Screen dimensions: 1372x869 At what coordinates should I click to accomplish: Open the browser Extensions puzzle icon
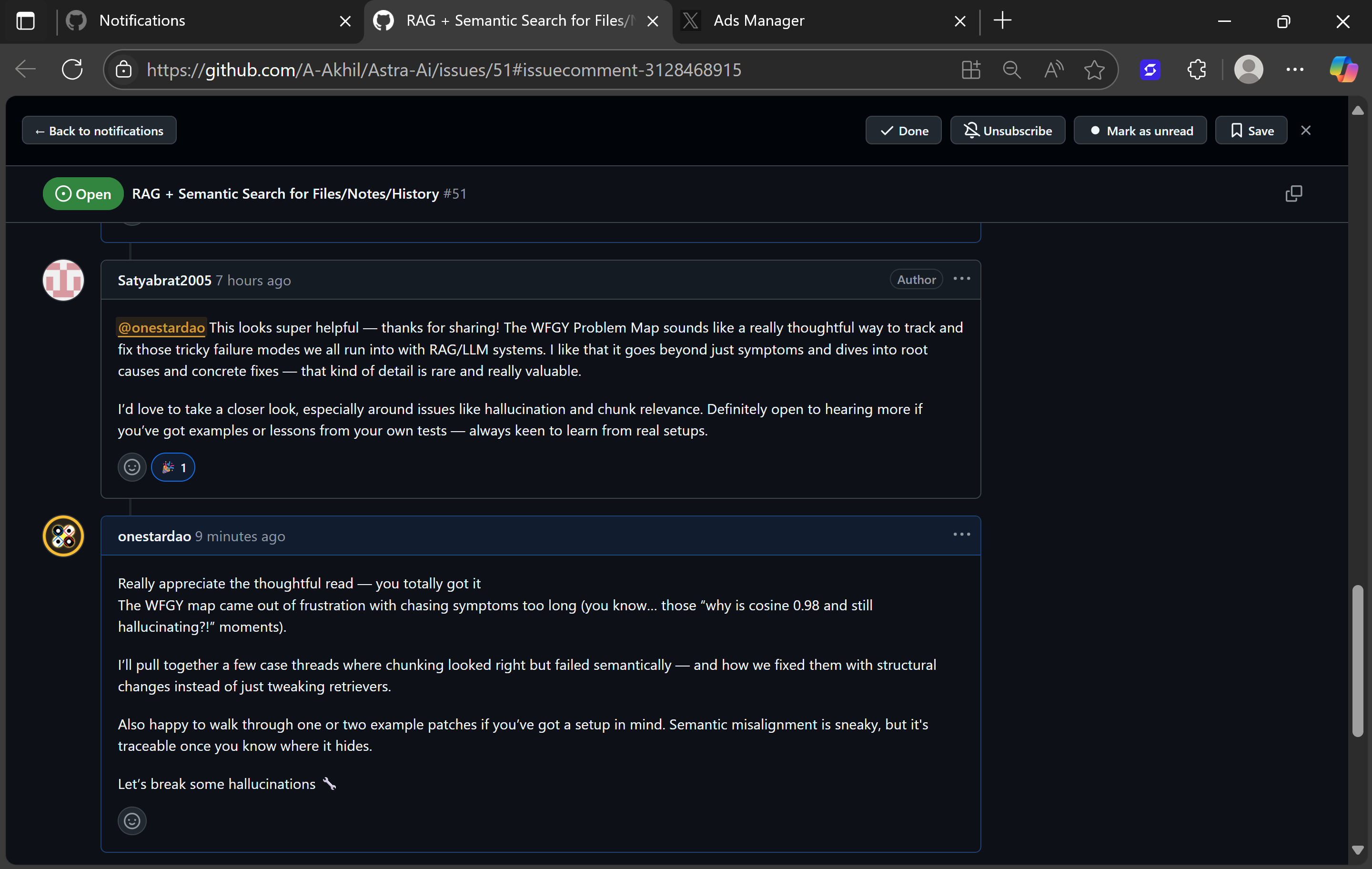(x=1197, y=70)
